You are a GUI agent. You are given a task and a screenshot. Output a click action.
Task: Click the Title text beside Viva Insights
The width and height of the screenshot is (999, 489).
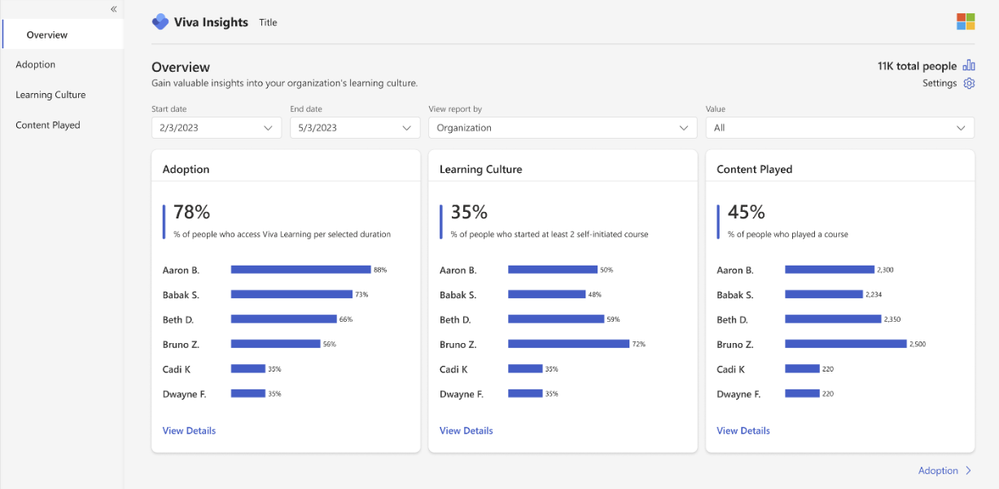[x=268, y=22]
